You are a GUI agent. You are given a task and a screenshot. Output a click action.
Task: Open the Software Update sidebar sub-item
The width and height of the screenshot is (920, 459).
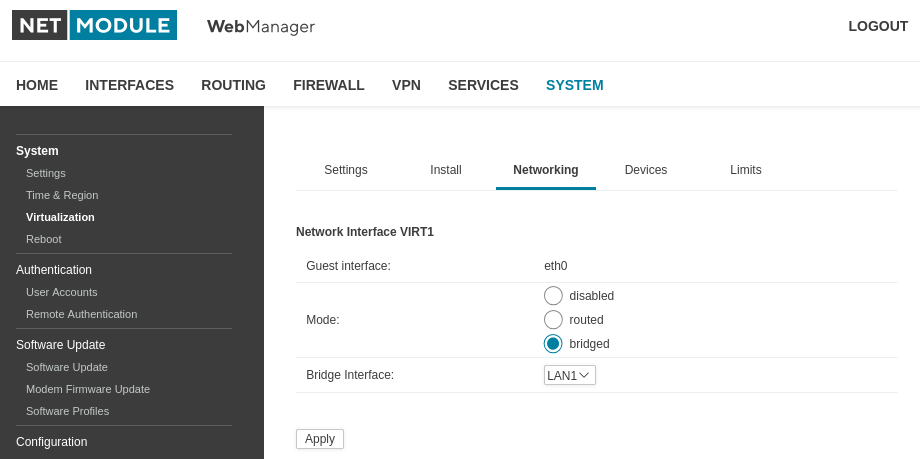pyautogui.click(x=67, y=367)
